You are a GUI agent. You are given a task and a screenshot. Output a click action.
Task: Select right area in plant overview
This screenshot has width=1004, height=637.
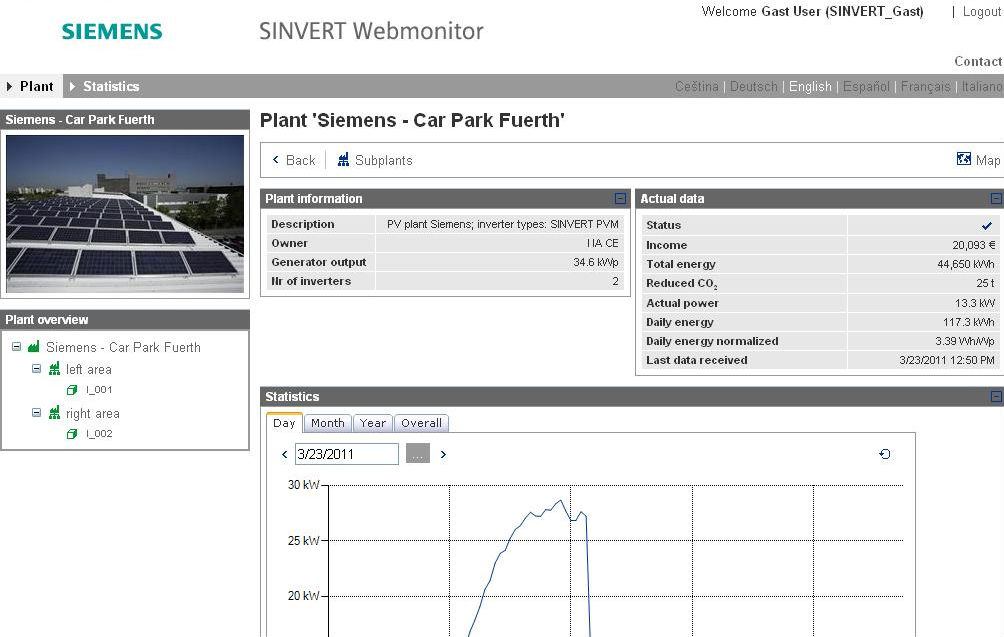click(x=92, y=414)
